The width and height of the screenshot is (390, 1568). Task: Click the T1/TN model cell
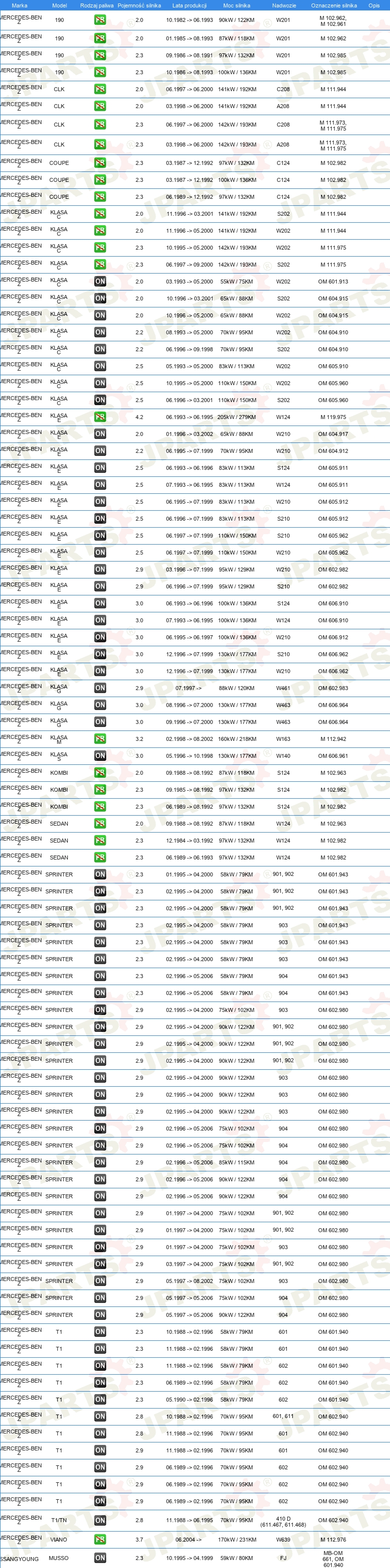[x=59, y=1521]
